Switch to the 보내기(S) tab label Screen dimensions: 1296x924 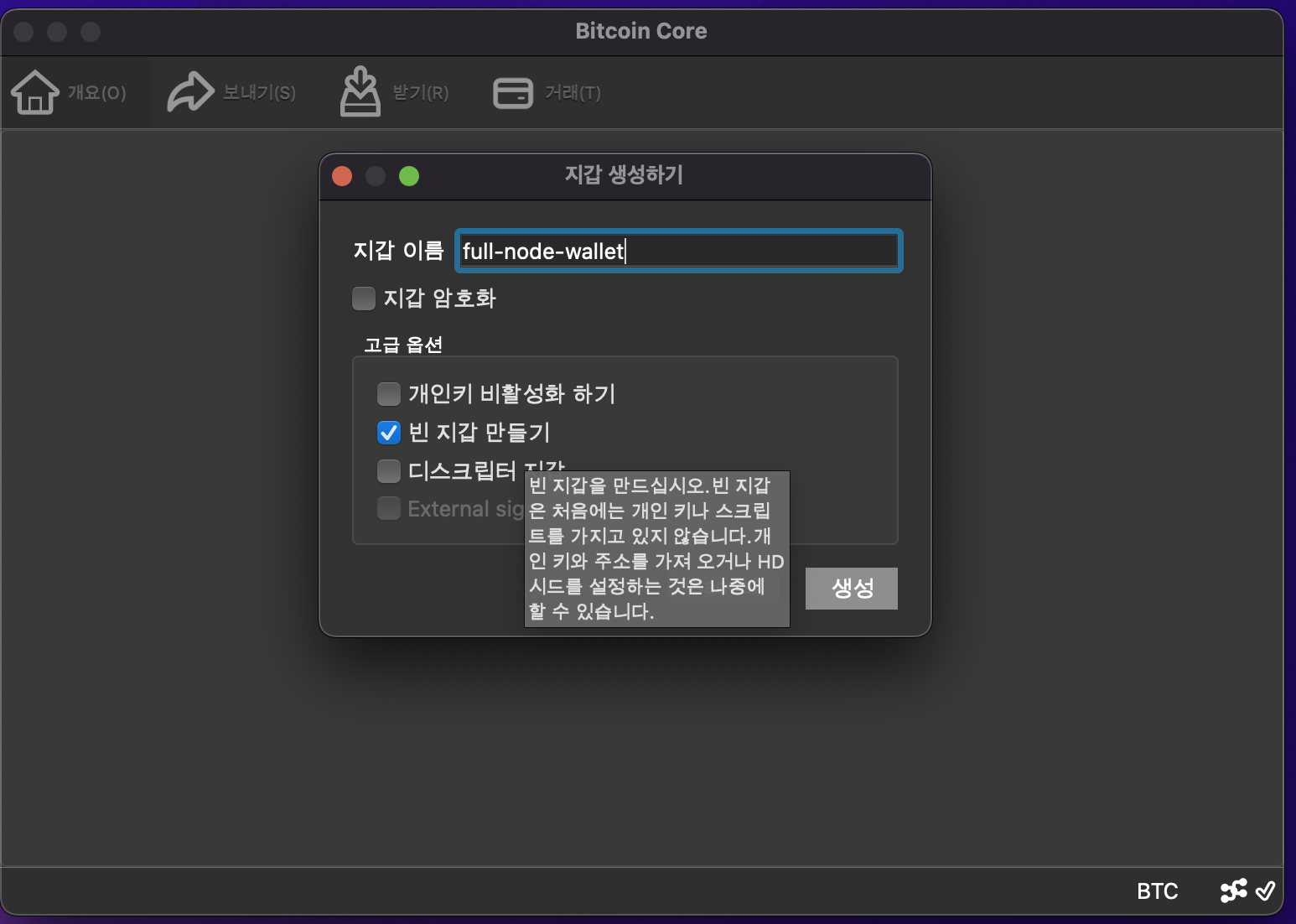pyautogui.click(x=259, y=93)
